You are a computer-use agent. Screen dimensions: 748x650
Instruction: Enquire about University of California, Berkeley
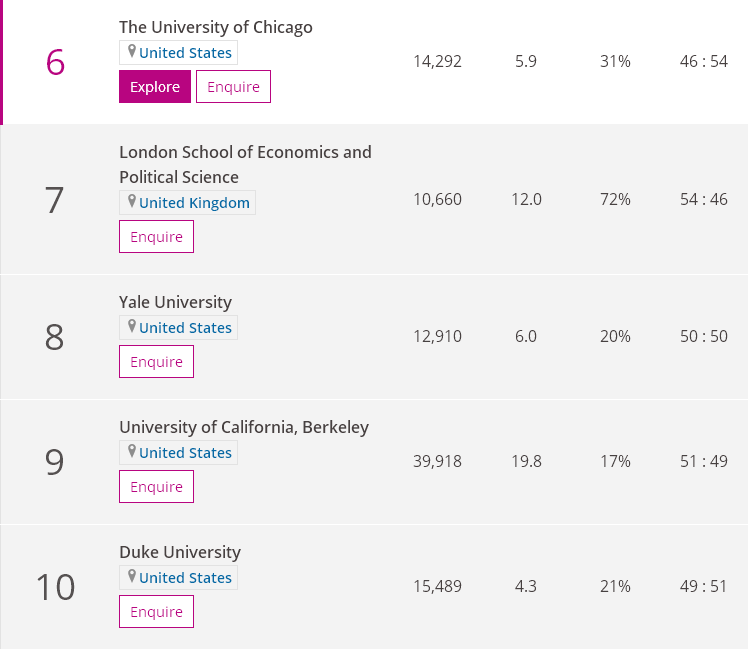pyautogui.click(x=156, y=487)
